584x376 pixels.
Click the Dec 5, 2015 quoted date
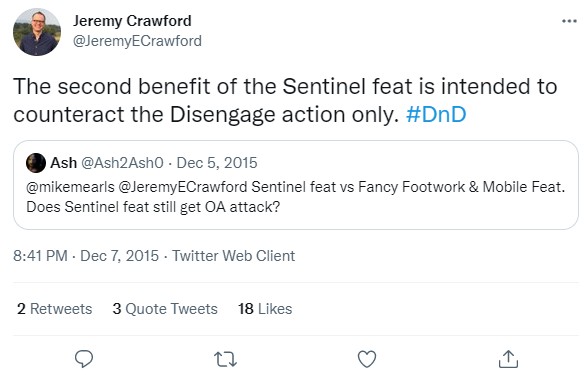[x=217, y=163]
